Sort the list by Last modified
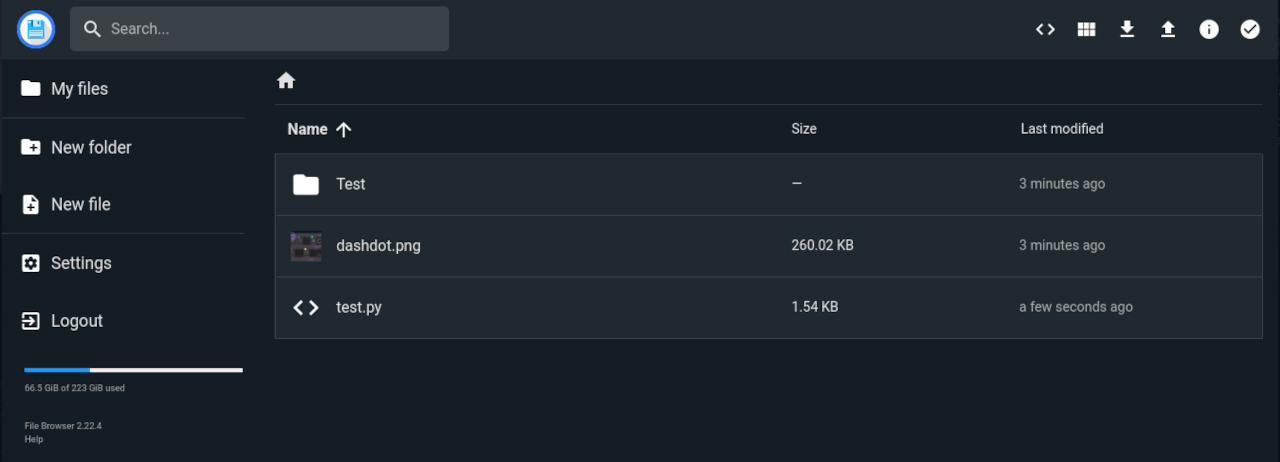Screen dimensions: 1280x462 pos(1062,129)
